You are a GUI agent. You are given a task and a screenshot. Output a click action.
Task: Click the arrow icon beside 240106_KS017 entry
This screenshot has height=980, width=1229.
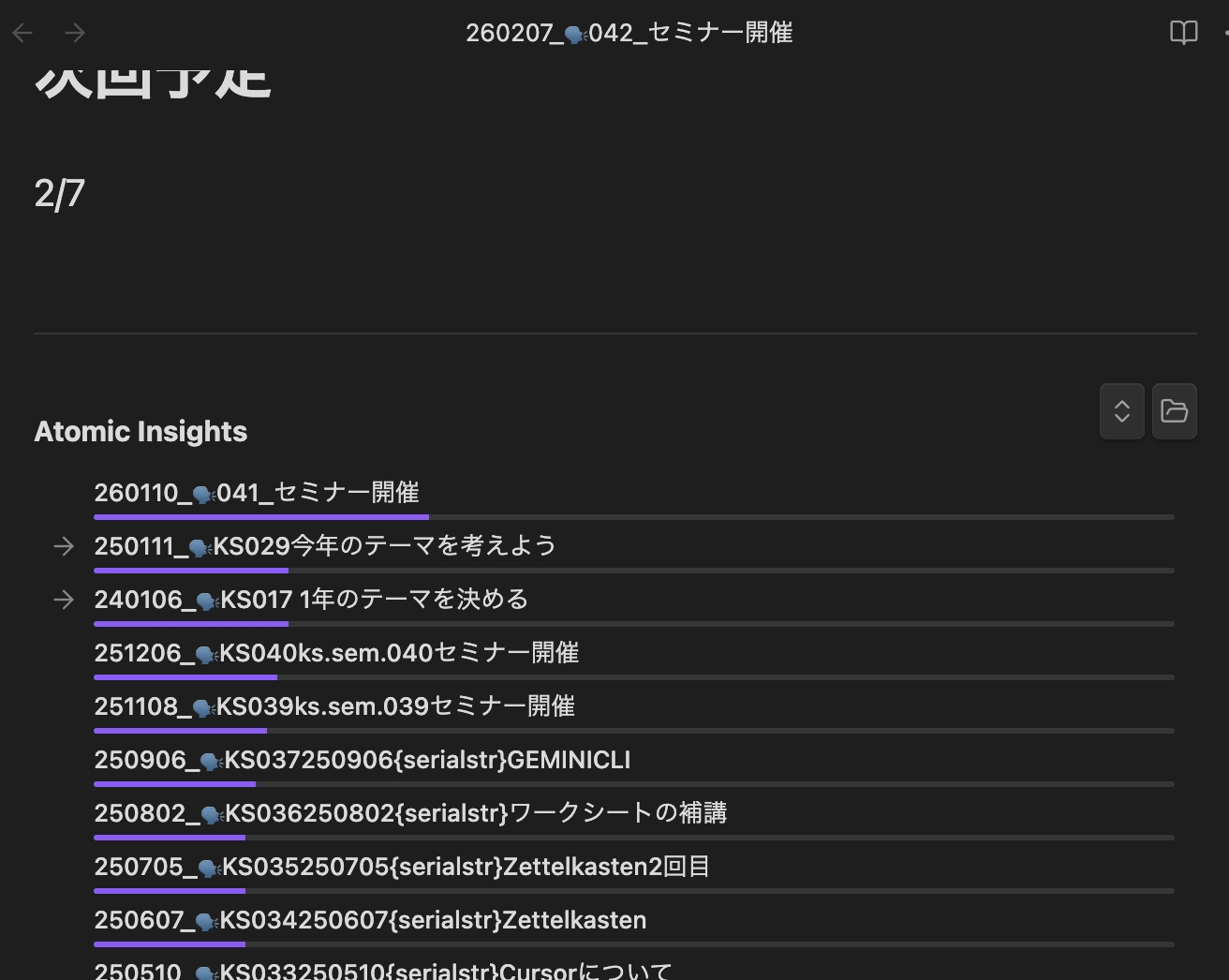point(63,599)
